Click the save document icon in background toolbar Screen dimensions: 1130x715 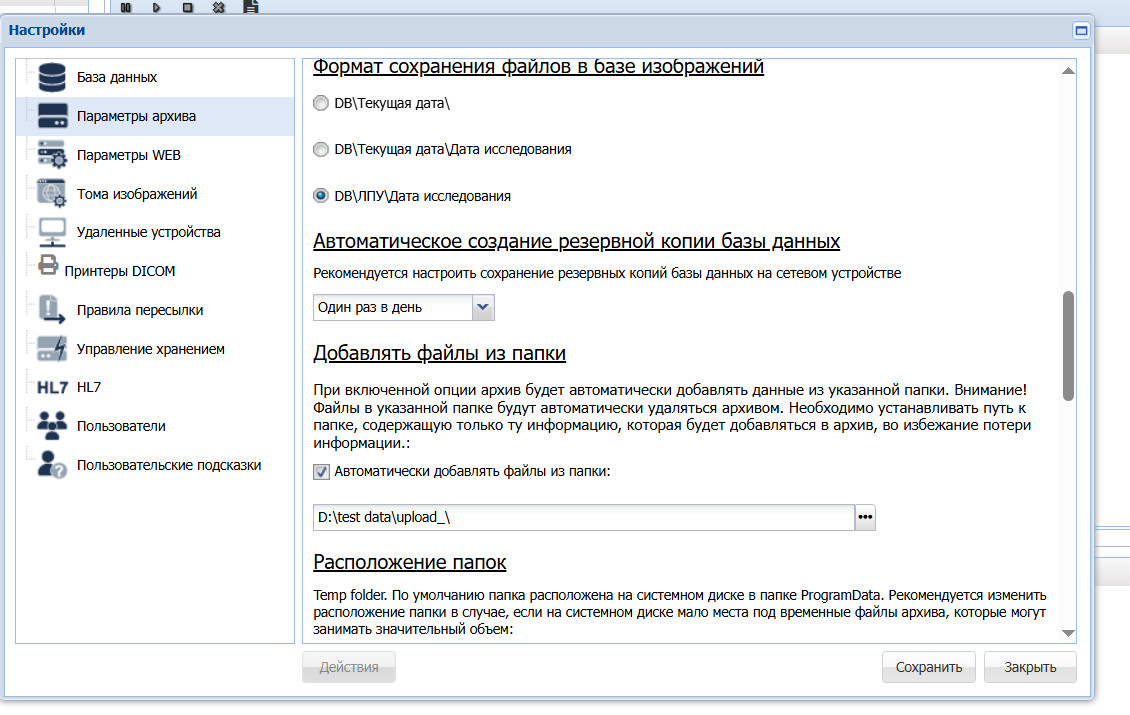click(250, 7)
